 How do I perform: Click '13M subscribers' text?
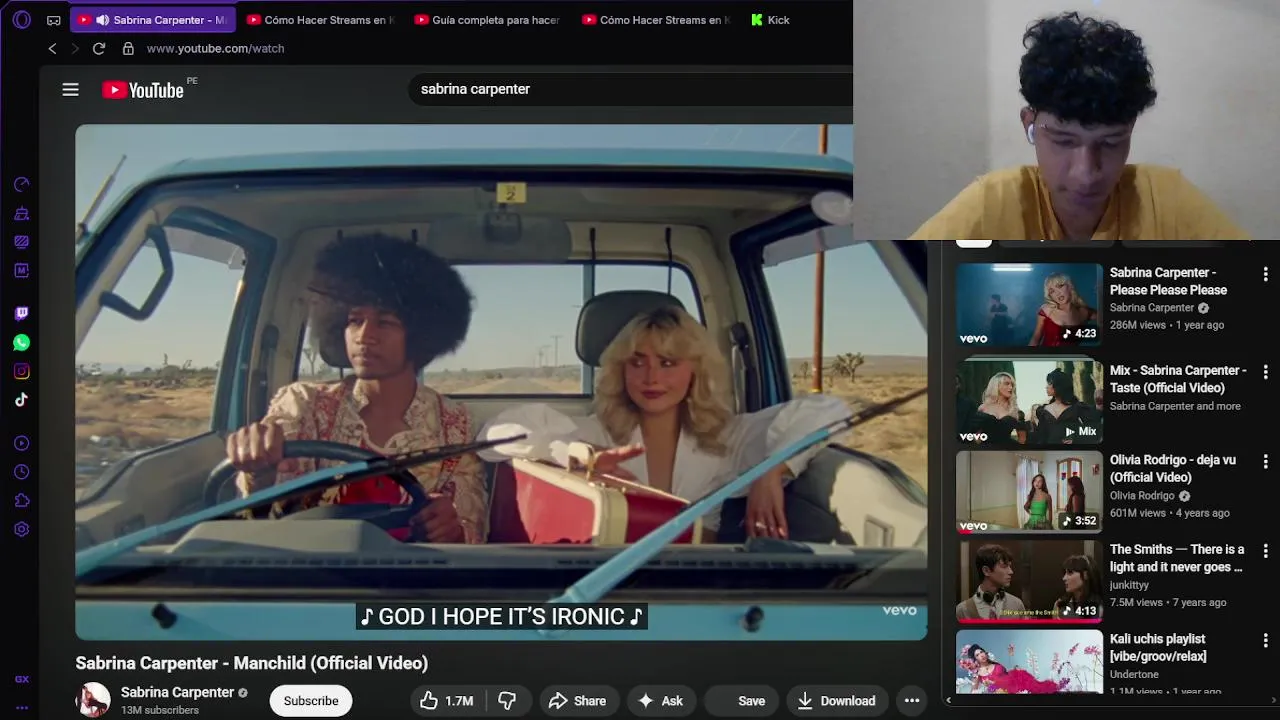[x=160, y=710]
